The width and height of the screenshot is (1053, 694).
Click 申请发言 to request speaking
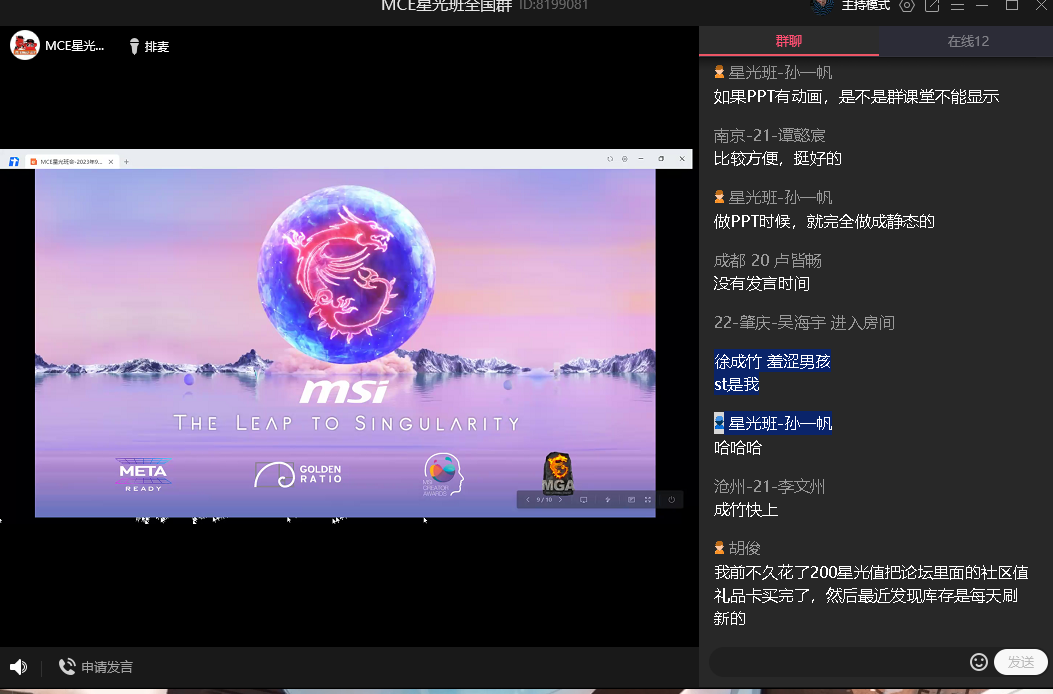95,666
